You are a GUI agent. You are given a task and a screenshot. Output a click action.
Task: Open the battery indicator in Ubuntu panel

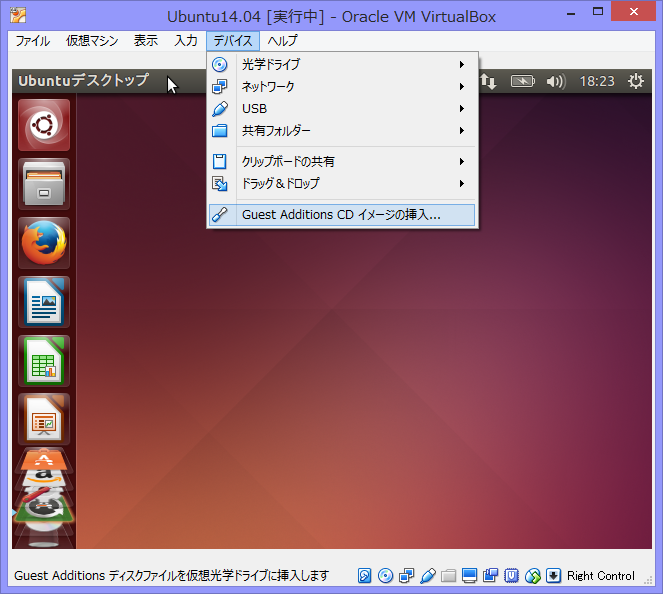click(523, 81)
